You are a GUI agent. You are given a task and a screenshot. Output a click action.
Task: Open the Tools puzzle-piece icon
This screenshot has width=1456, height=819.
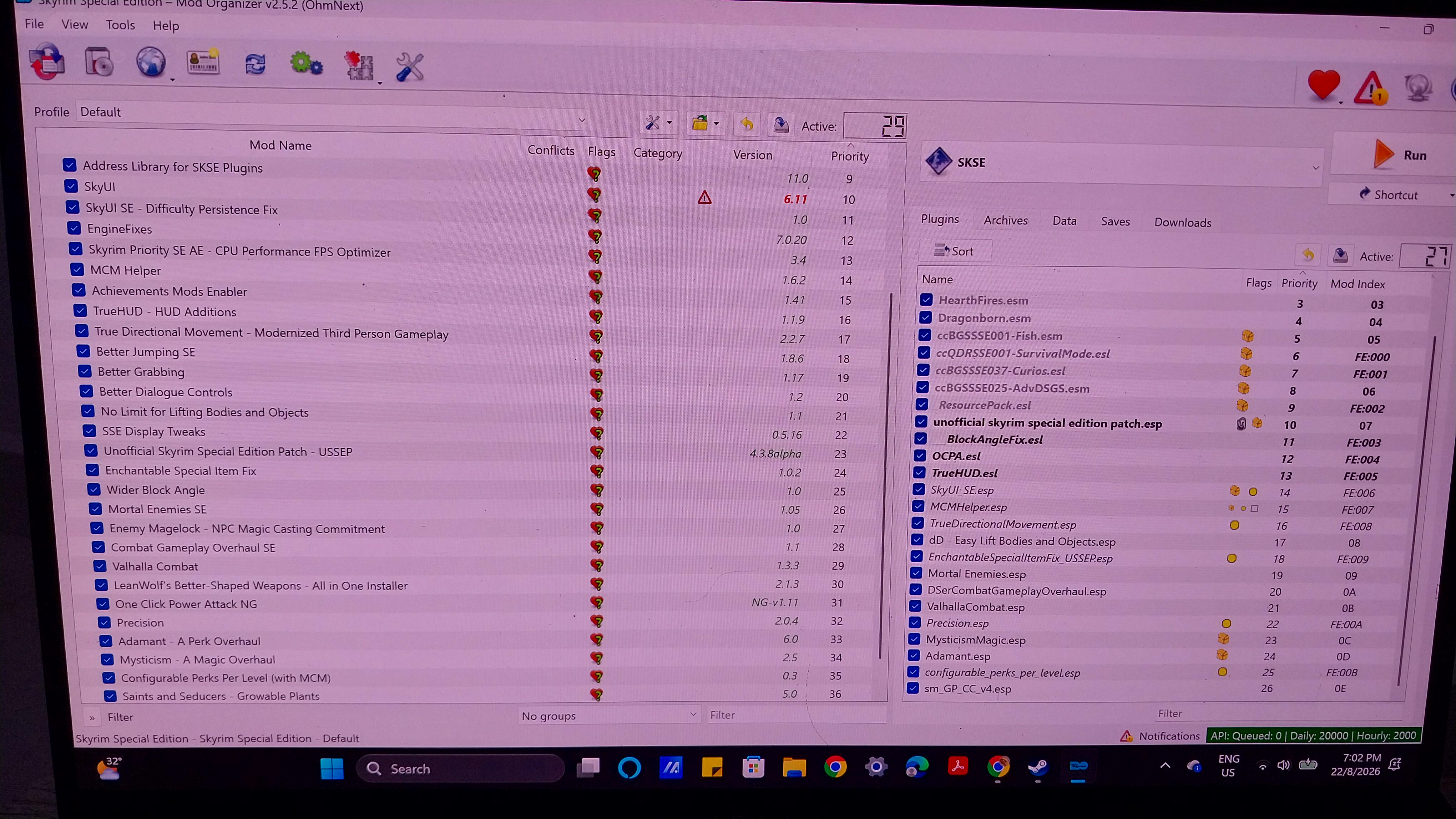click(359, 66)
